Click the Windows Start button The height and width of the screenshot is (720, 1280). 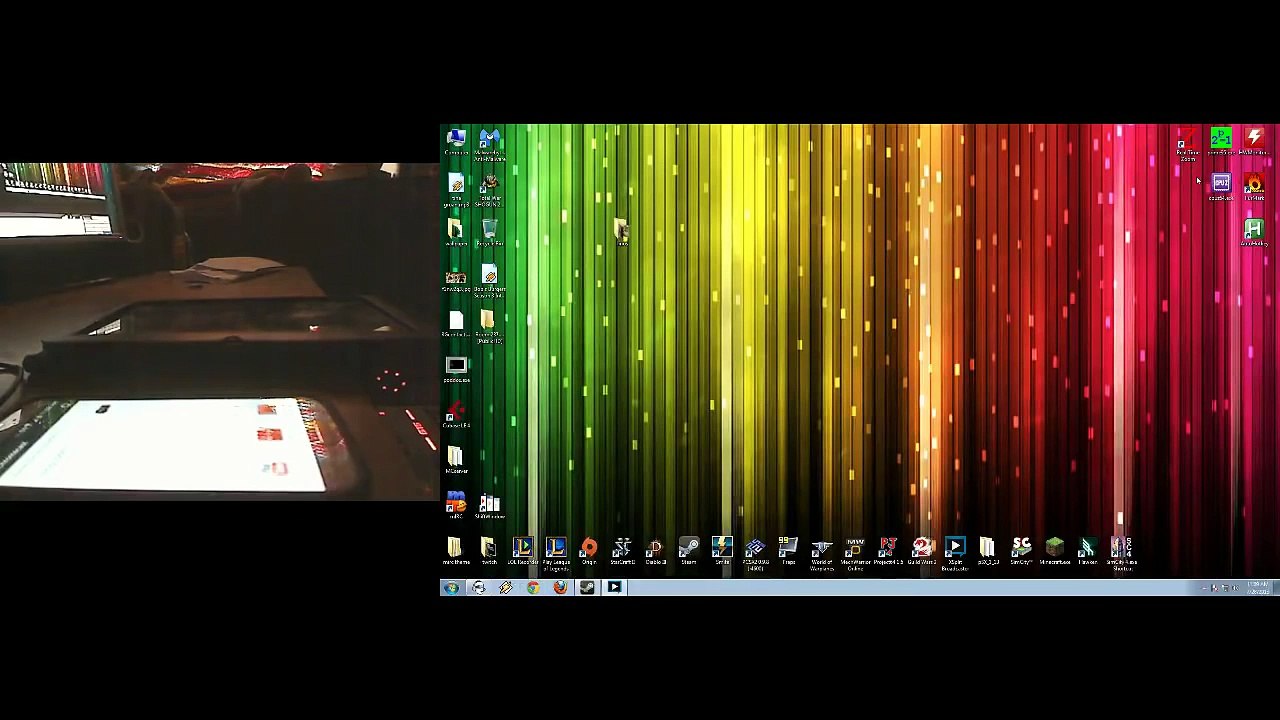point(451,588)
